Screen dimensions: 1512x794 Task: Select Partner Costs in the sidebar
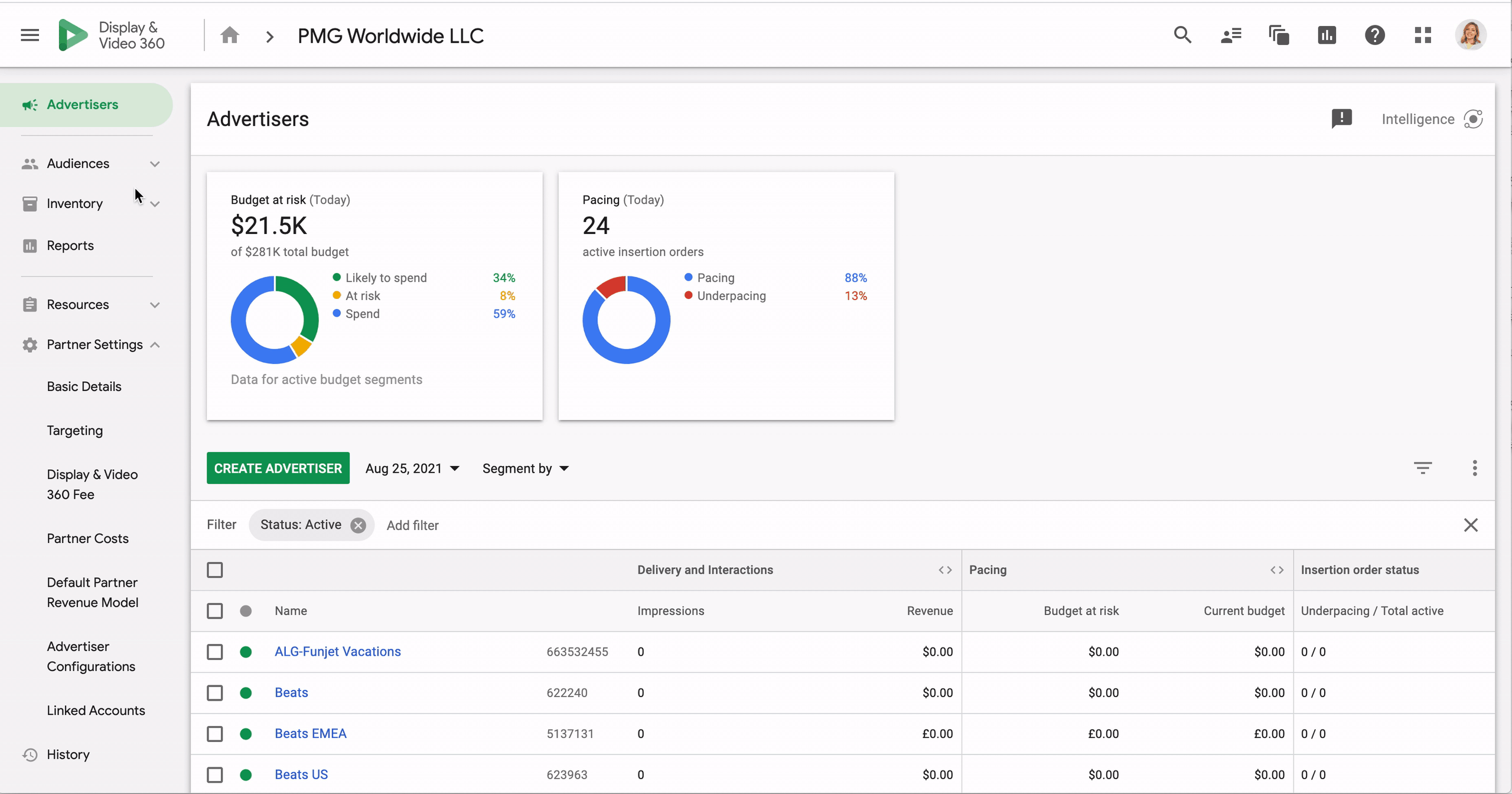point(87,538)
